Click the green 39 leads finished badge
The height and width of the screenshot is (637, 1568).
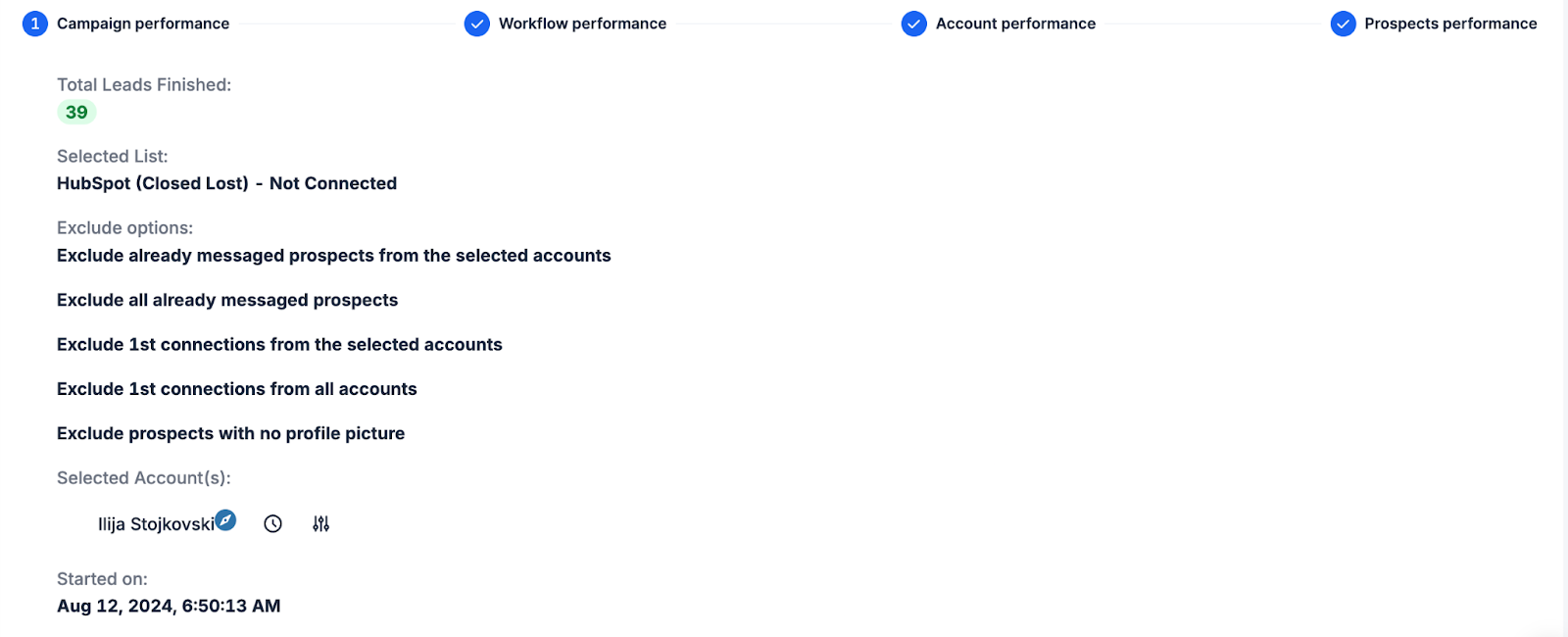[76, 112]
